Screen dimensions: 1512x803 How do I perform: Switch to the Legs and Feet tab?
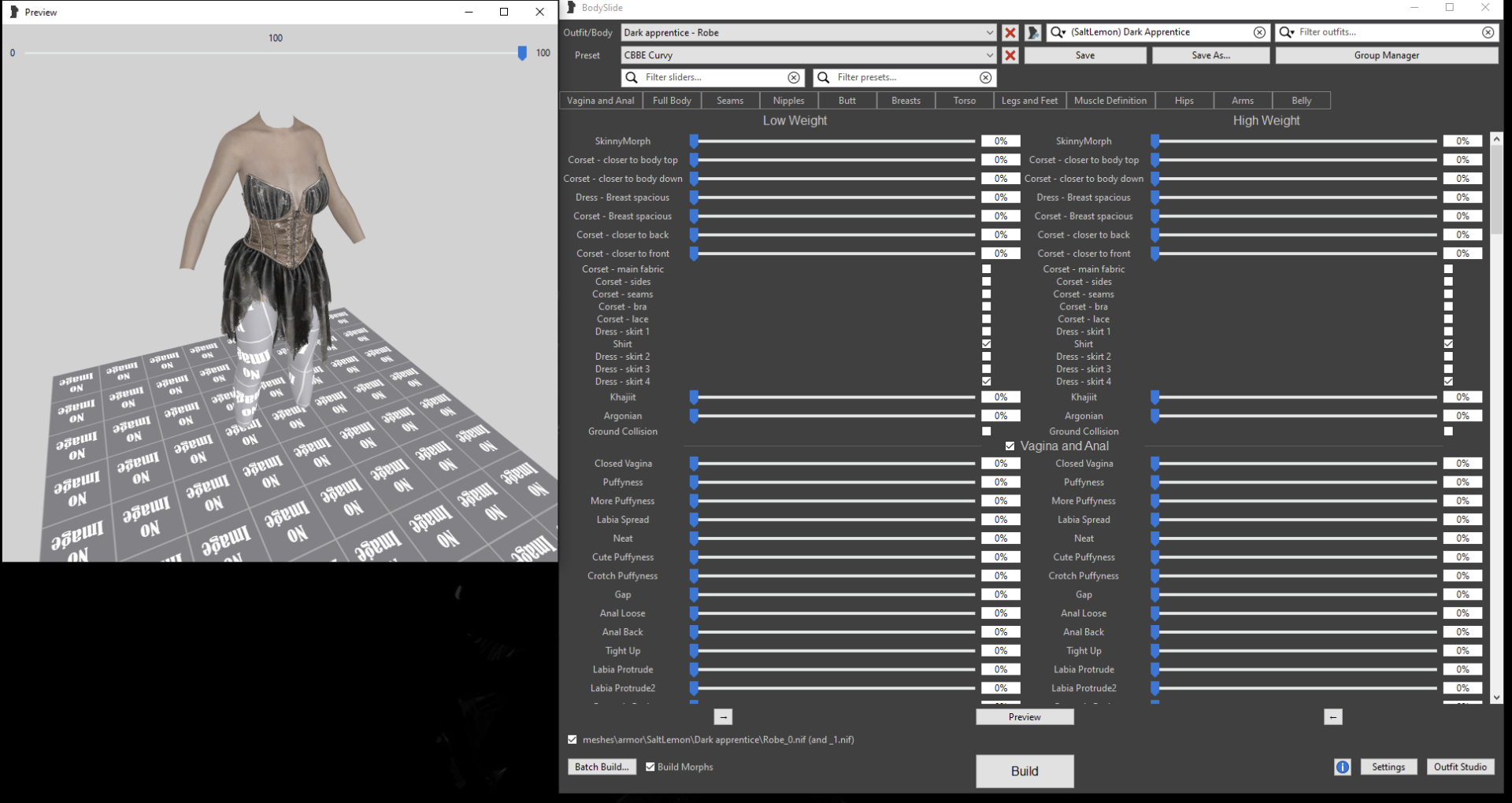[x=1029, y=101]
